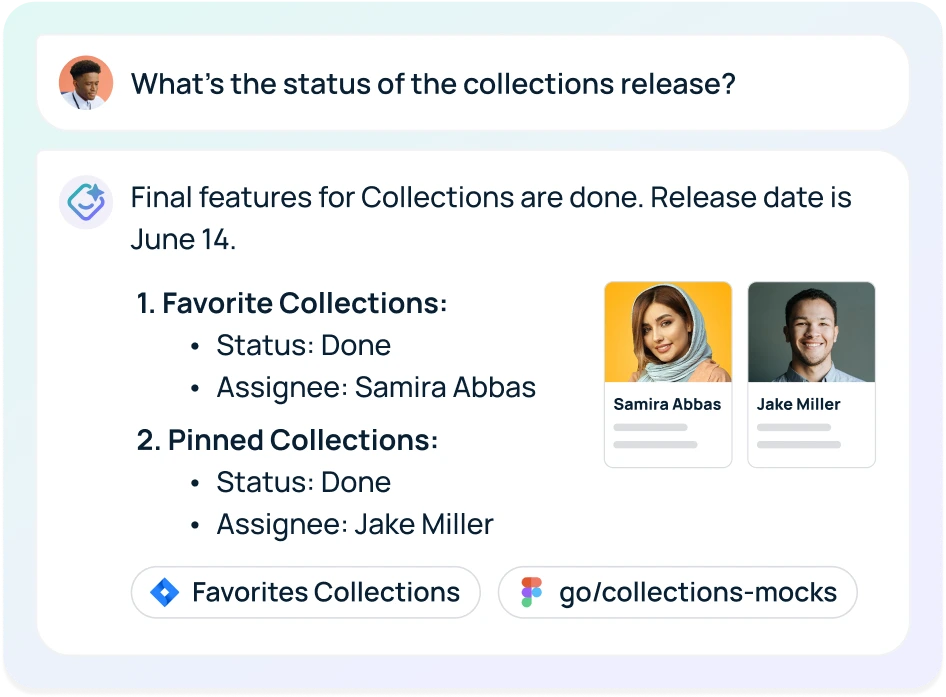Screen dimensions: 946x697
Task: Click the Favorite Collections list heading
Action: (293, 303)
